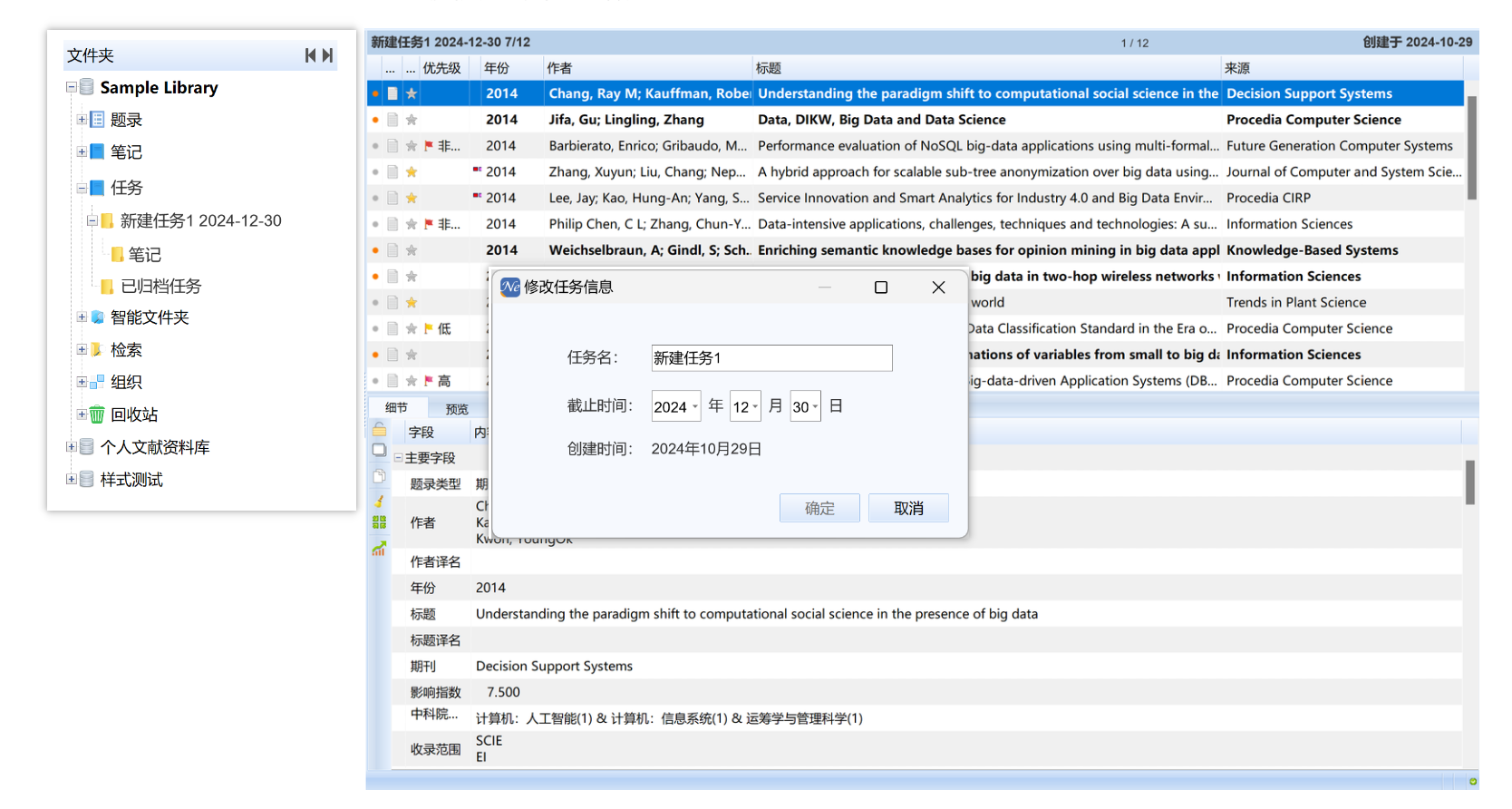Image resolution: width=1512 pixels, height=809 pixels.
Task: Select the 笔记 folder under 新建任务1
Action: coord(144,255)
